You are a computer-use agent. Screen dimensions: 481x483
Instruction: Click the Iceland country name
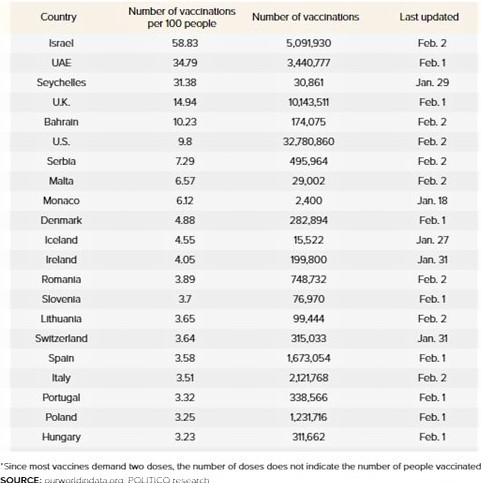[x=61, y=240]
